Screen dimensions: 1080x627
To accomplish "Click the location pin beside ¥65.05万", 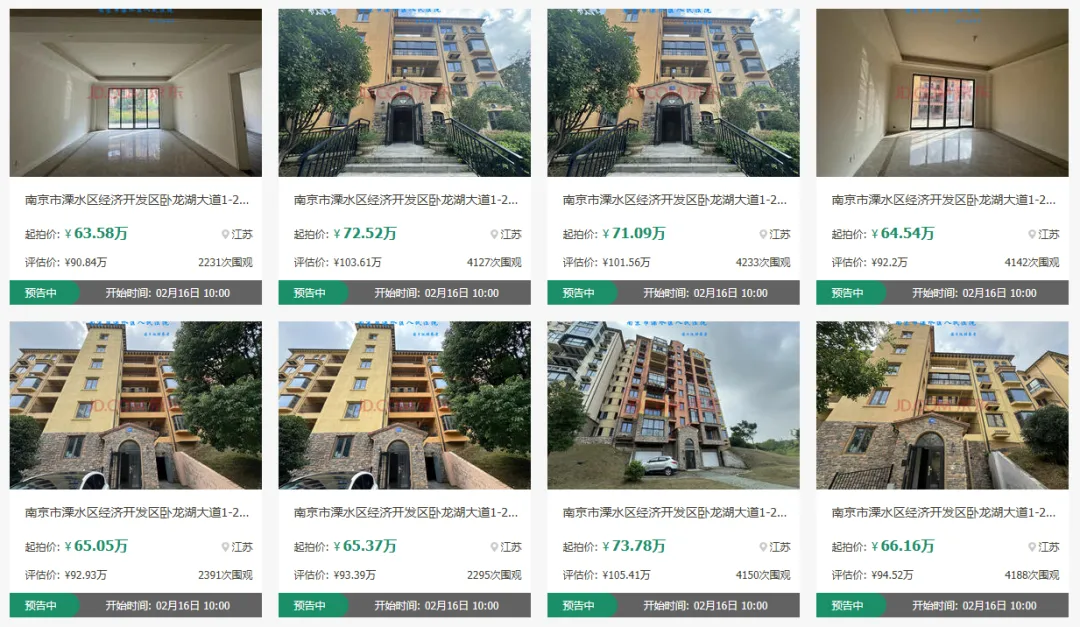I will tap(225, 547).
